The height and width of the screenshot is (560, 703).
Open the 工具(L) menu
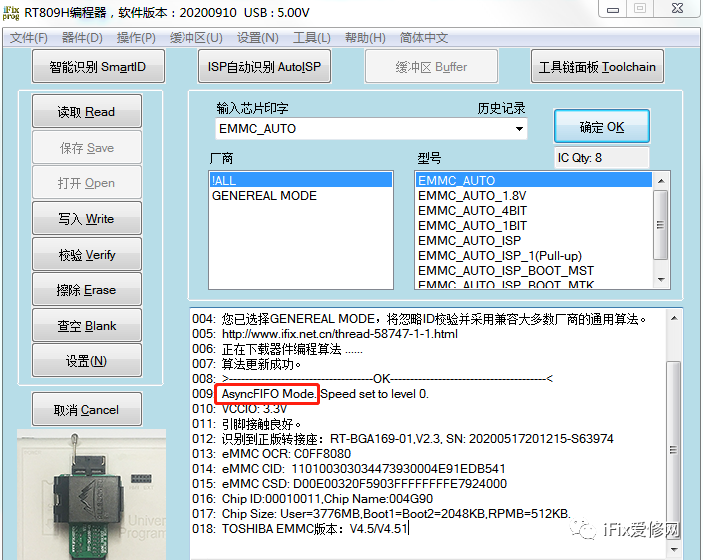[x=312, y=38]
